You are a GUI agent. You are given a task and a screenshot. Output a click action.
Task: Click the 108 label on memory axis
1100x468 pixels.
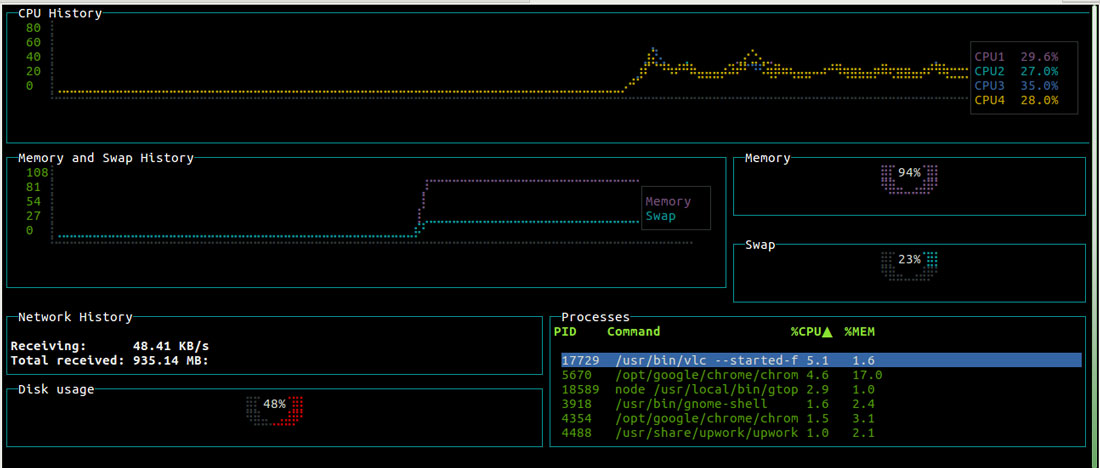(36, 173)
